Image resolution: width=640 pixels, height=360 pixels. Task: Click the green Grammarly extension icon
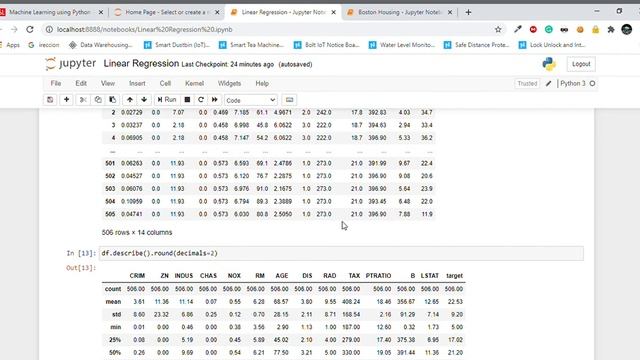click(x=549, y=29)
